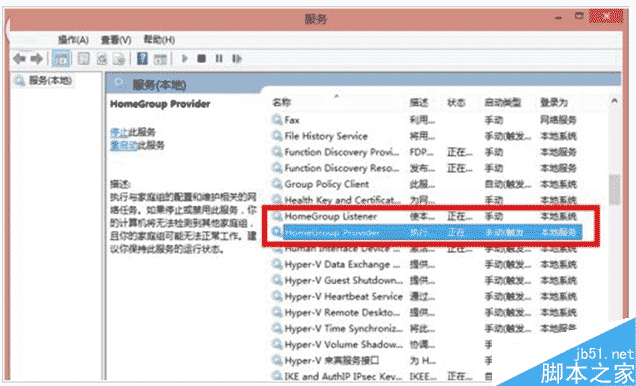Toggle the Action Pane toolbar icon
Image resolution: width=636 pixels, height=386 pixels.
point(161,59)
